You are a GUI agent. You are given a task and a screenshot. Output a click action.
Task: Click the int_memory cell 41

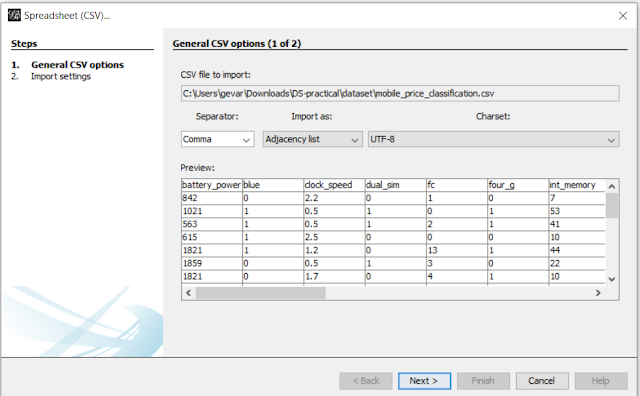click(577, 224)
